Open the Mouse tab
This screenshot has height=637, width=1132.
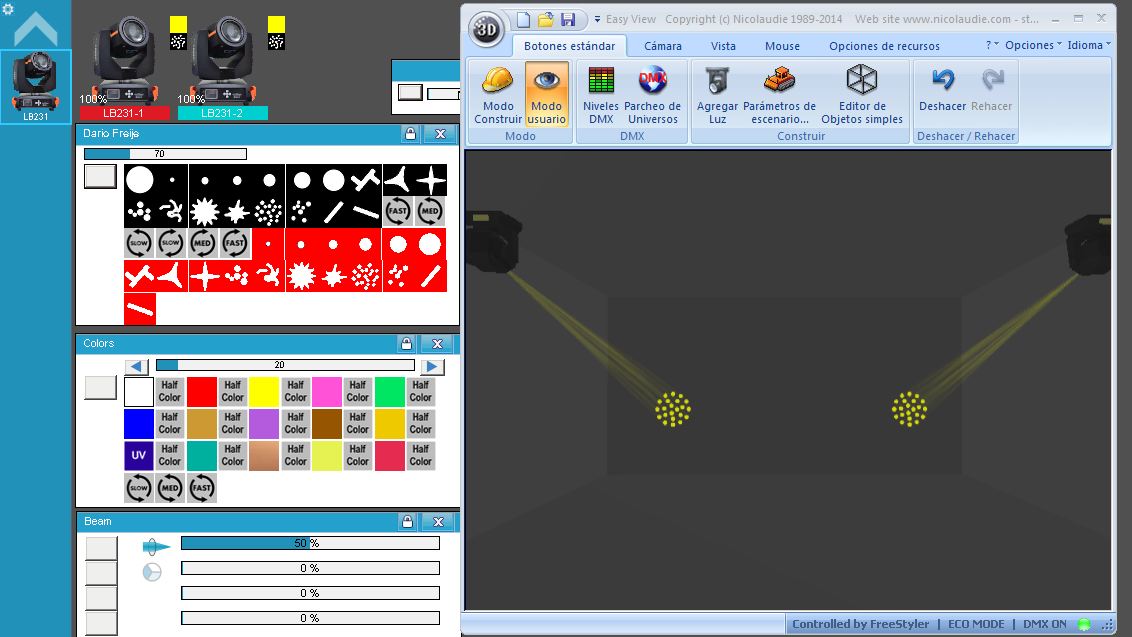point(783,46)
